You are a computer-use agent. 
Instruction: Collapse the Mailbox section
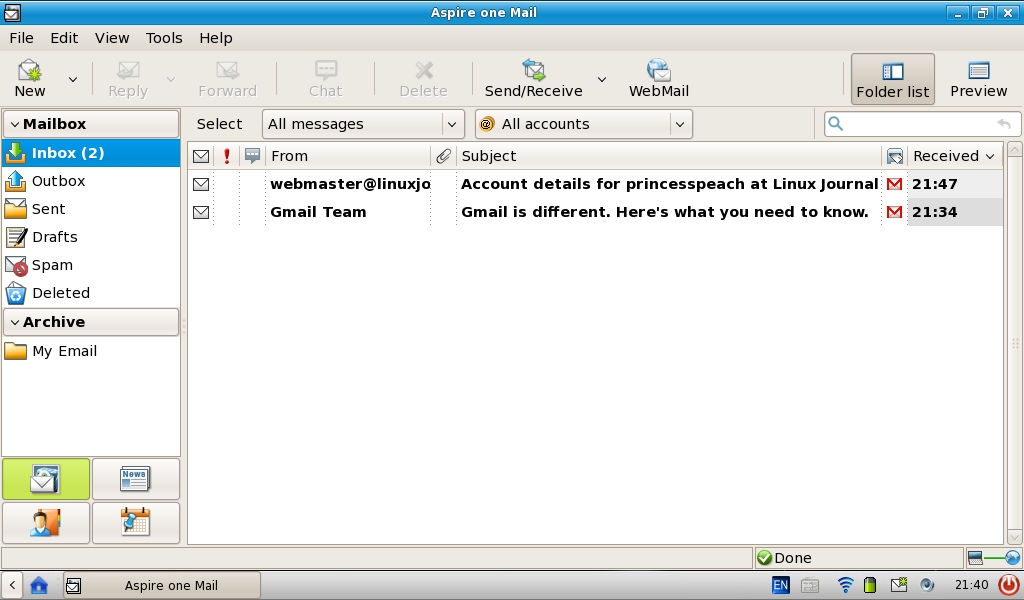15,124
